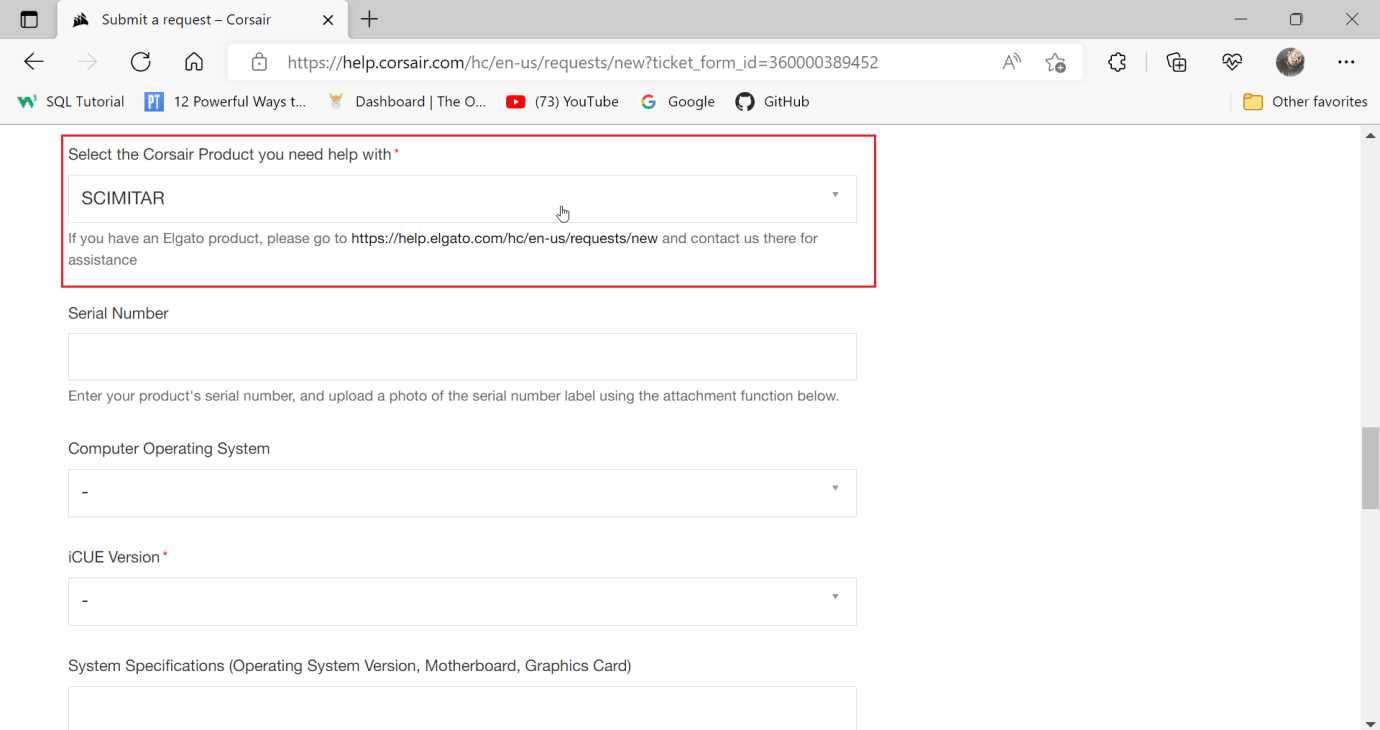The image size is (1380, 730).
Task: Close the Submit a request tab
Action: click(328, 20)
